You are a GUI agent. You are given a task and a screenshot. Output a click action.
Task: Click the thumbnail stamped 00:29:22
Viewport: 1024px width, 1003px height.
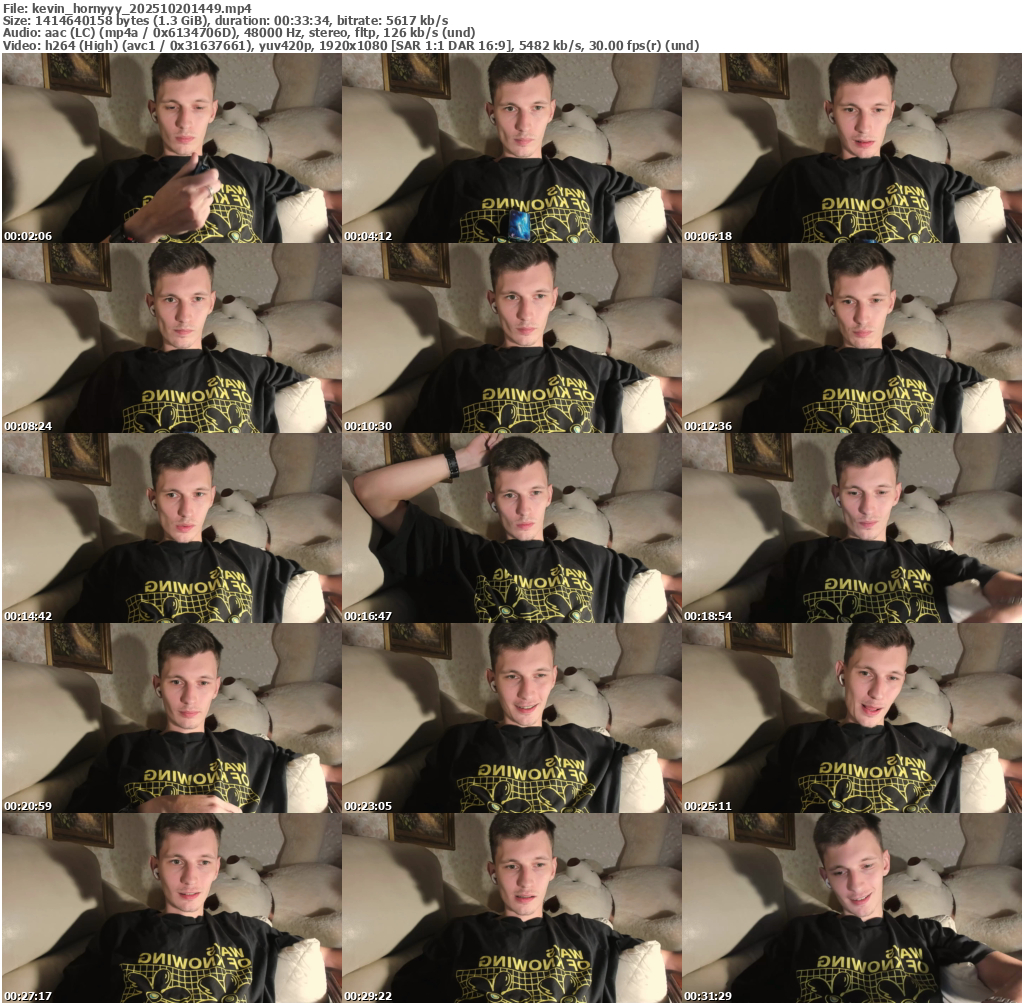click(x=512, y=908)
